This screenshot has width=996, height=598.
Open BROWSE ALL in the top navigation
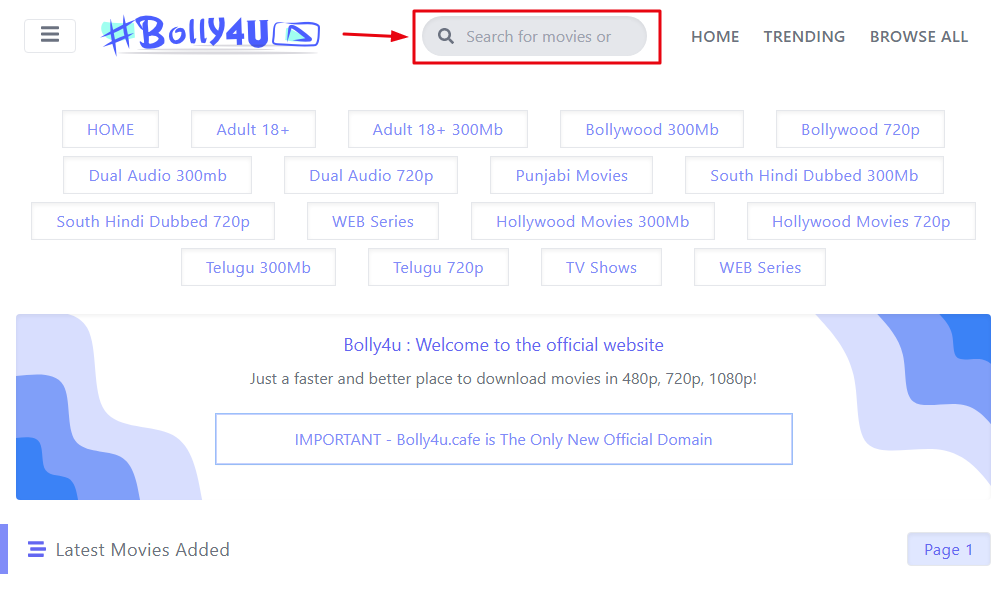pos(919,37)
